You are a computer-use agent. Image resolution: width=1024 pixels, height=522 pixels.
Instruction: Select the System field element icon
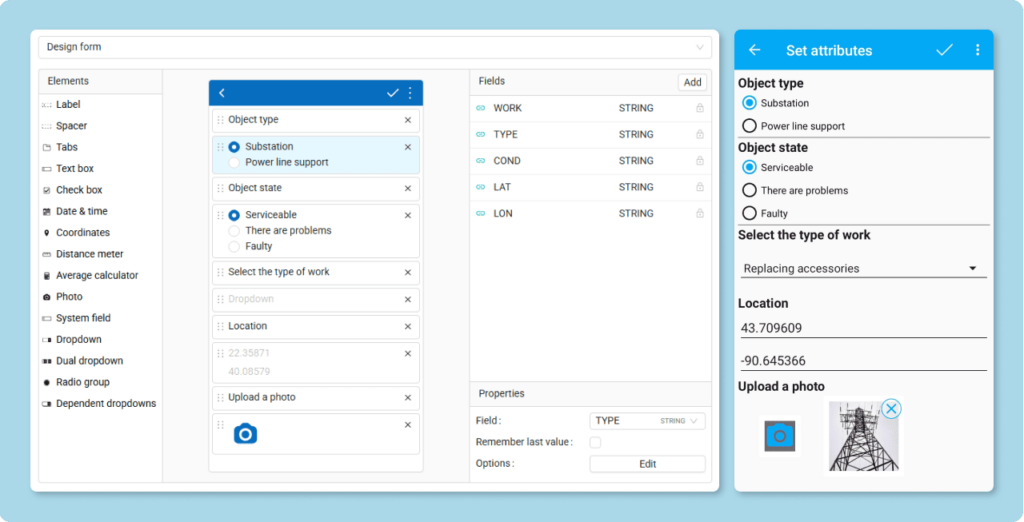(46, 318)
